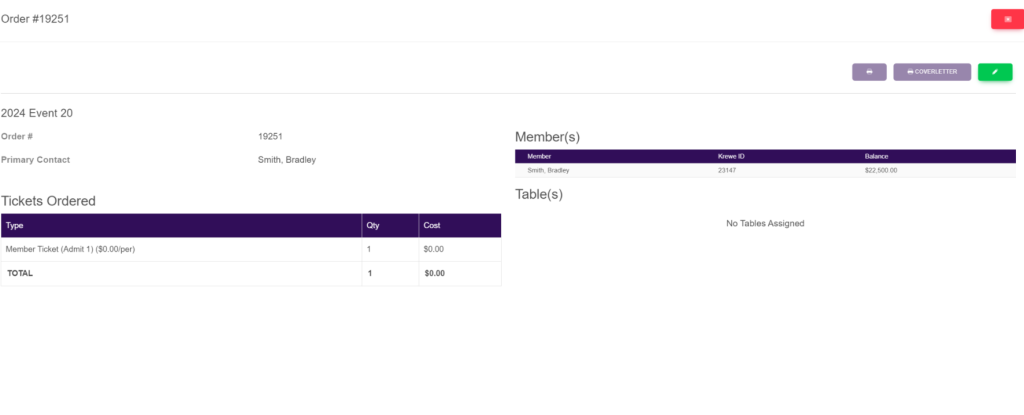Click the No Tables Assigned message

pyautogui.click(x=765, y=223)
